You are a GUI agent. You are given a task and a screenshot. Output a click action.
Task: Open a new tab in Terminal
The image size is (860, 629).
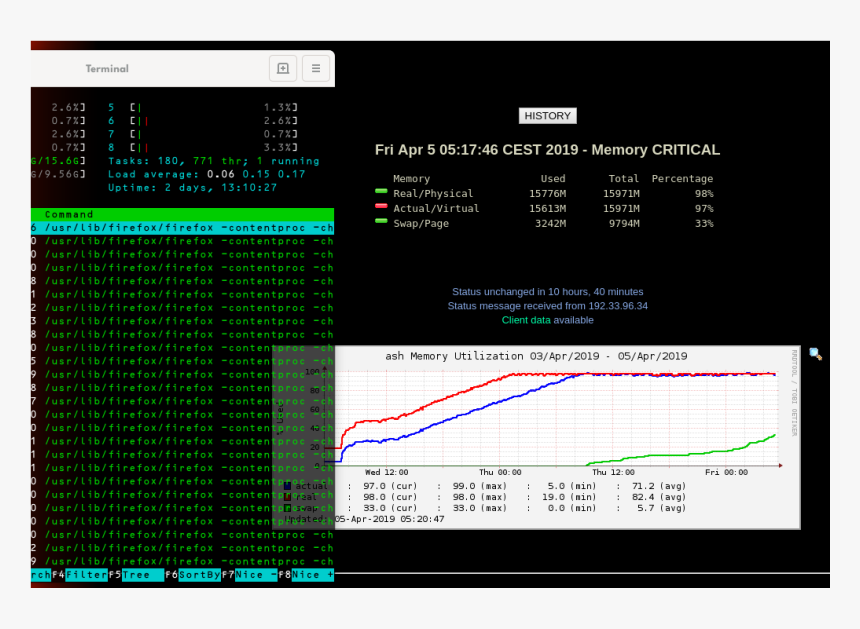pyautogui.click(x=283, y=69)
